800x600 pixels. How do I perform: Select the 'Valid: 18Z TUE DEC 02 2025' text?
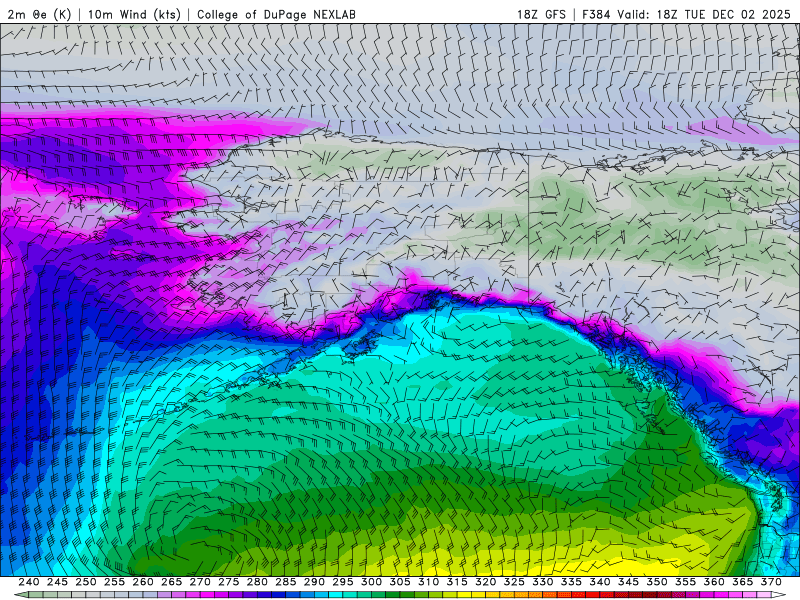point(704,14)
